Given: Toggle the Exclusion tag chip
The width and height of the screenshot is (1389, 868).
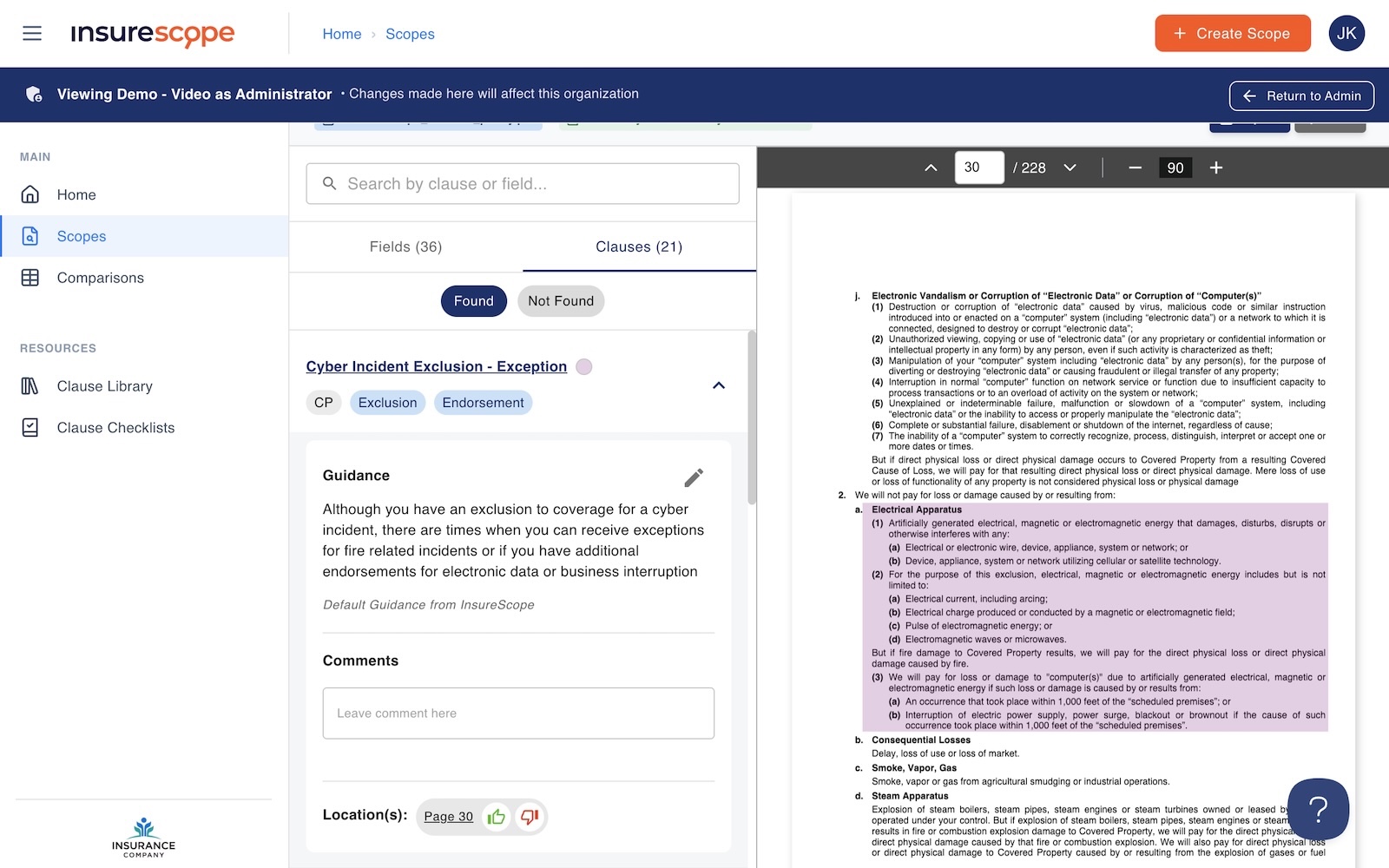Looking at the screenshot, I should click(387, 403).
